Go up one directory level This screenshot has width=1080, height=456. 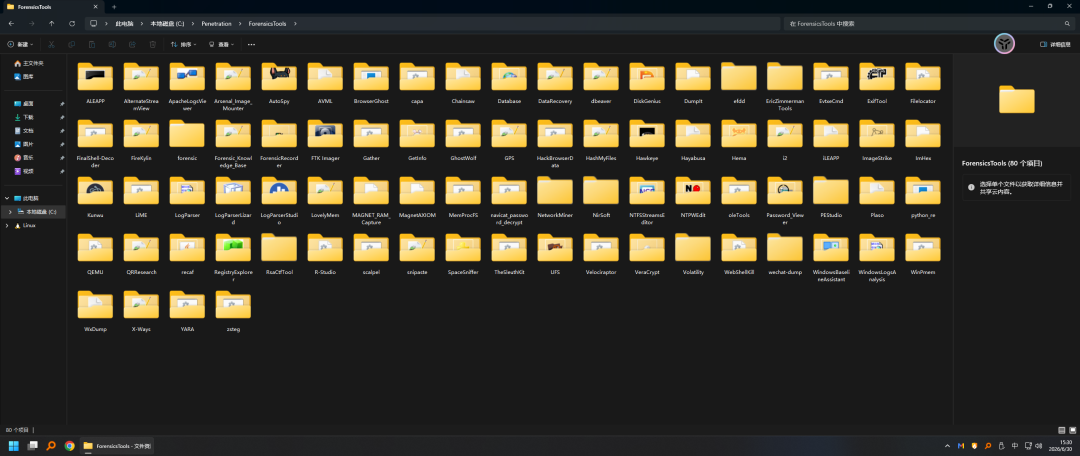(x=52, y=23)
